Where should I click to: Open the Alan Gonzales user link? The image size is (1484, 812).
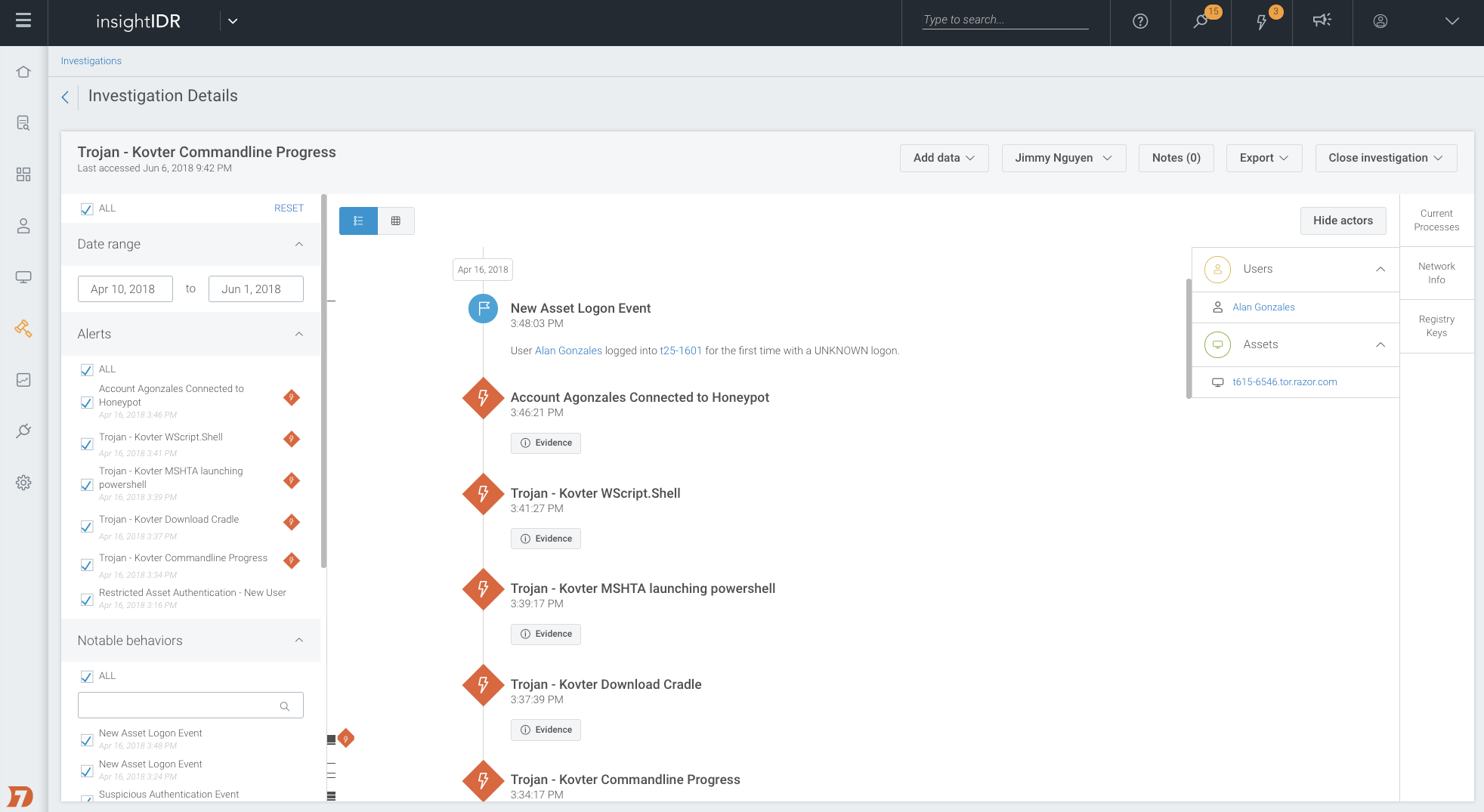click(1263, 307)
